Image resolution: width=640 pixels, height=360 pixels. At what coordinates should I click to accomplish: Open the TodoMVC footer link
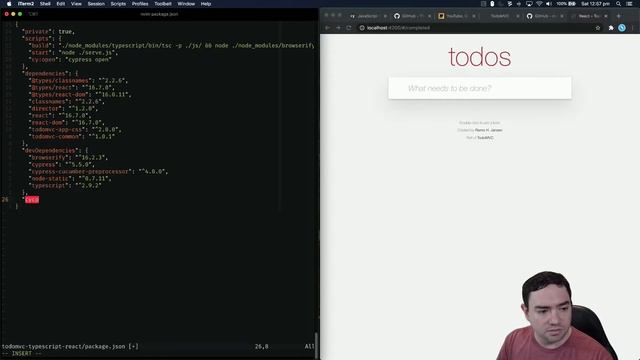(x=485, y=138)
